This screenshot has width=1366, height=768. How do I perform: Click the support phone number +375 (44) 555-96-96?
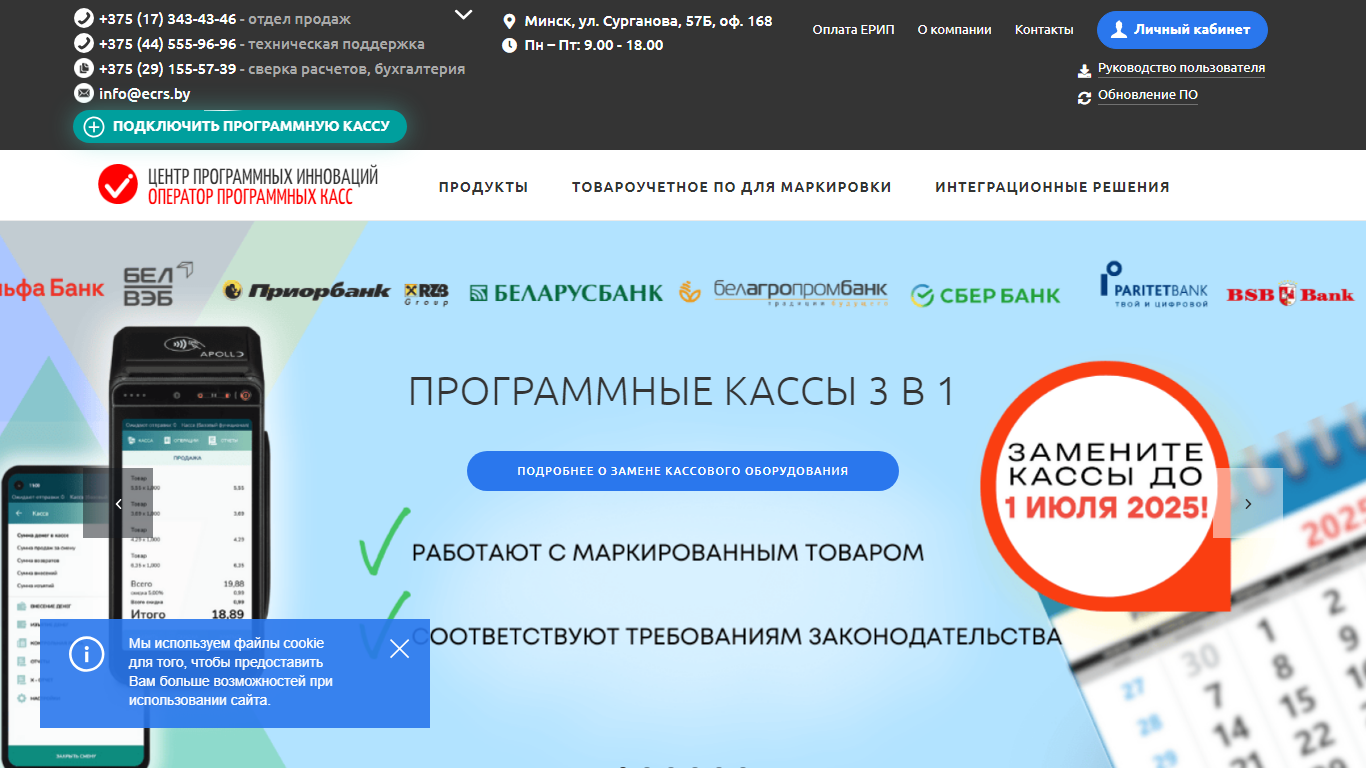pos(168,44)
